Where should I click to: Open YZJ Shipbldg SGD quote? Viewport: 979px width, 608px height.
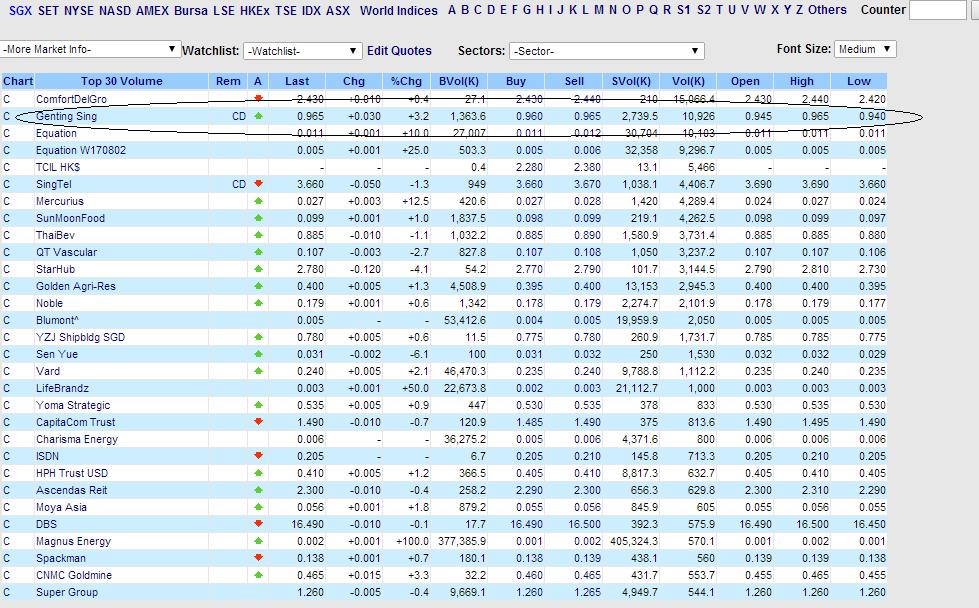pos(81,337)
